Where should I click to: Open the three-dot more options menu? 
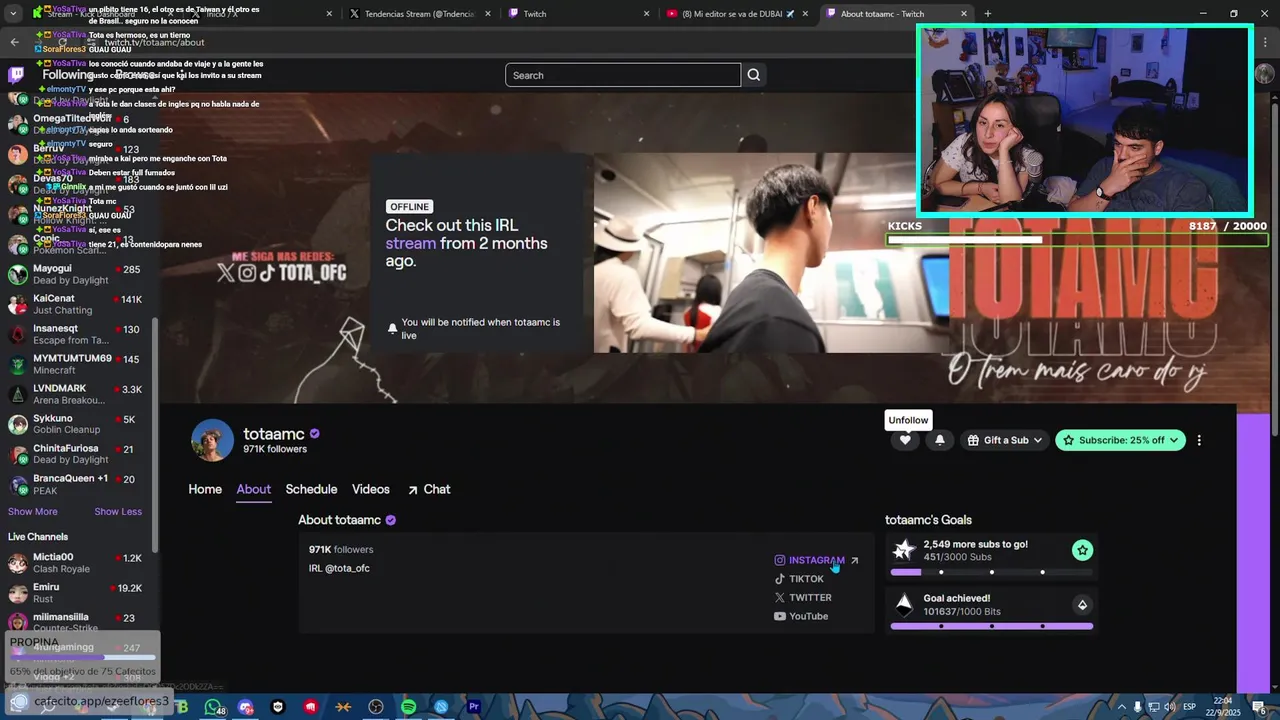(x=1199, y=440)
